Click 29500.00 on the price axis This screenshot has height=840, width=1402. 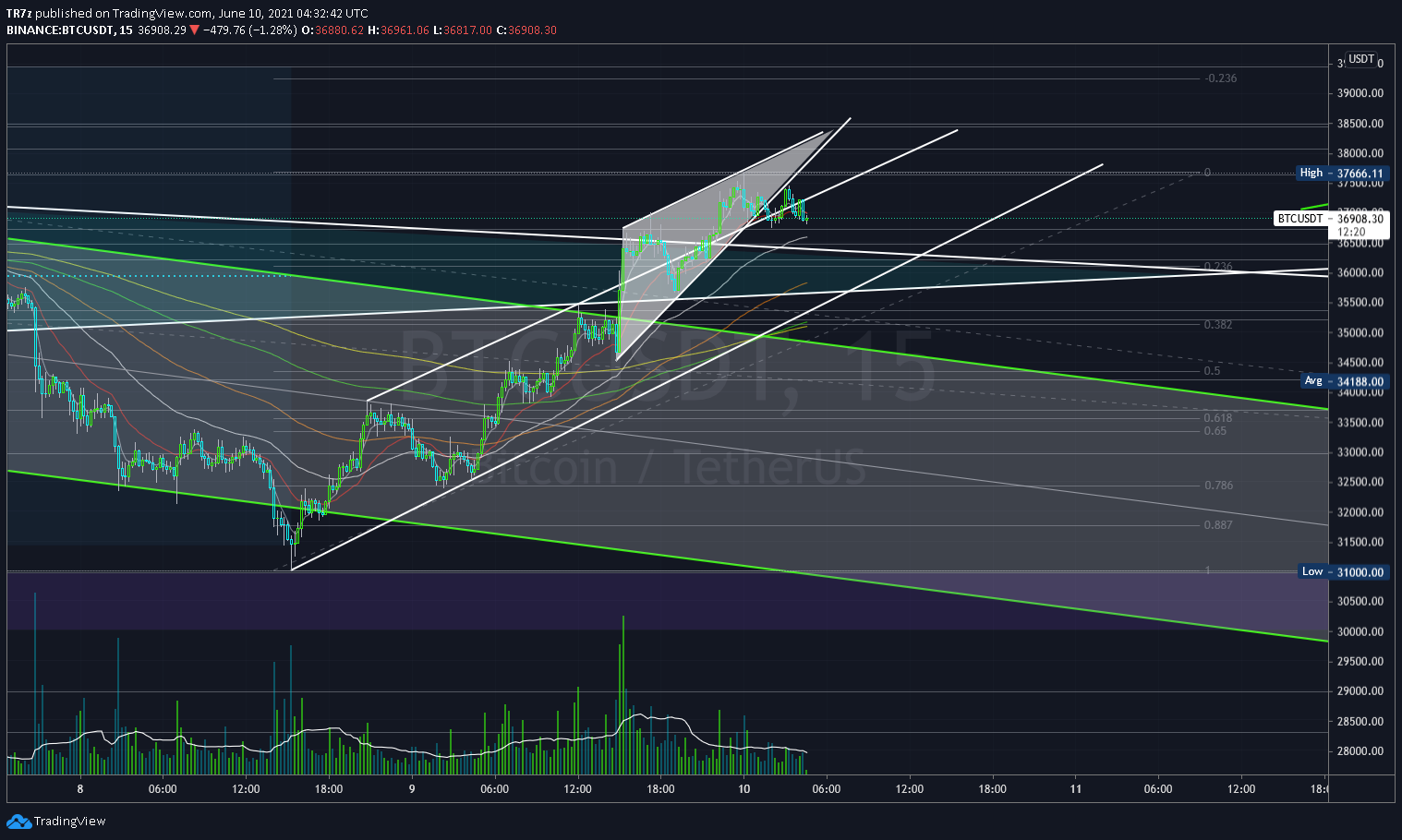point(1360,662)
